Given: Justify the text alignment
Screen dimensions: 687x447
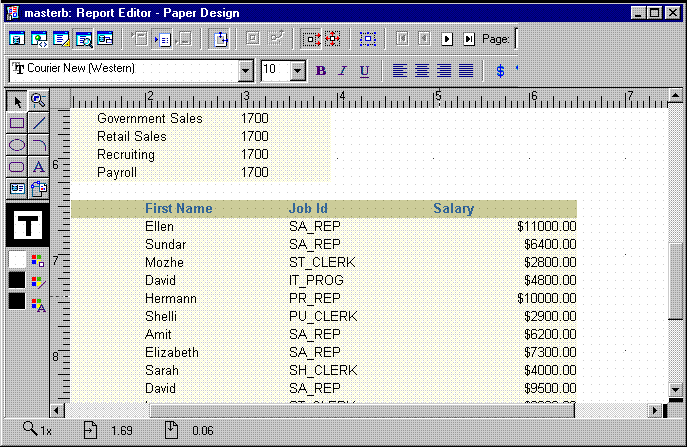Looking at the screenshot, I should [466, 71].
